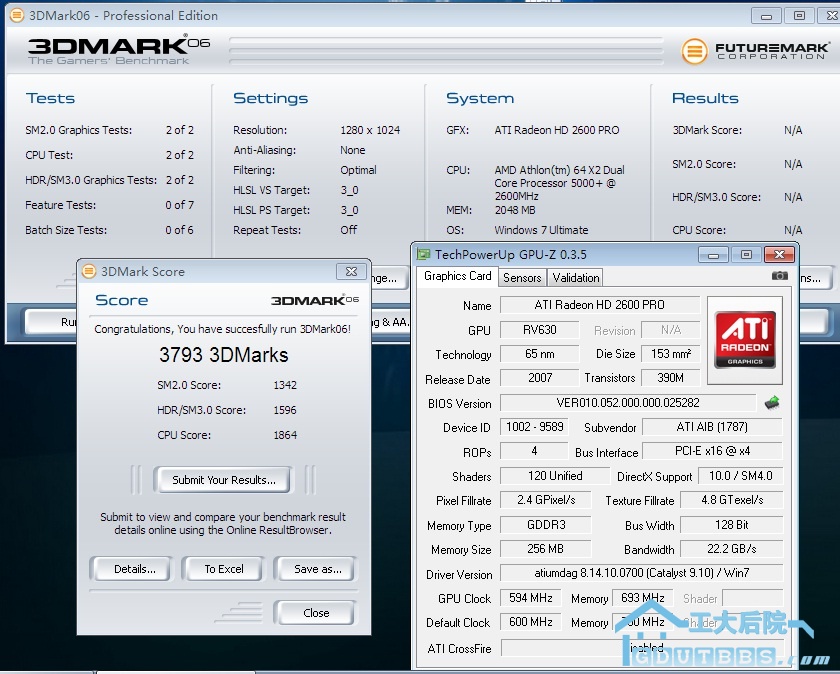Click the ATI Radeon Graphics logo in GPU-Z

[x=745, y=340]
